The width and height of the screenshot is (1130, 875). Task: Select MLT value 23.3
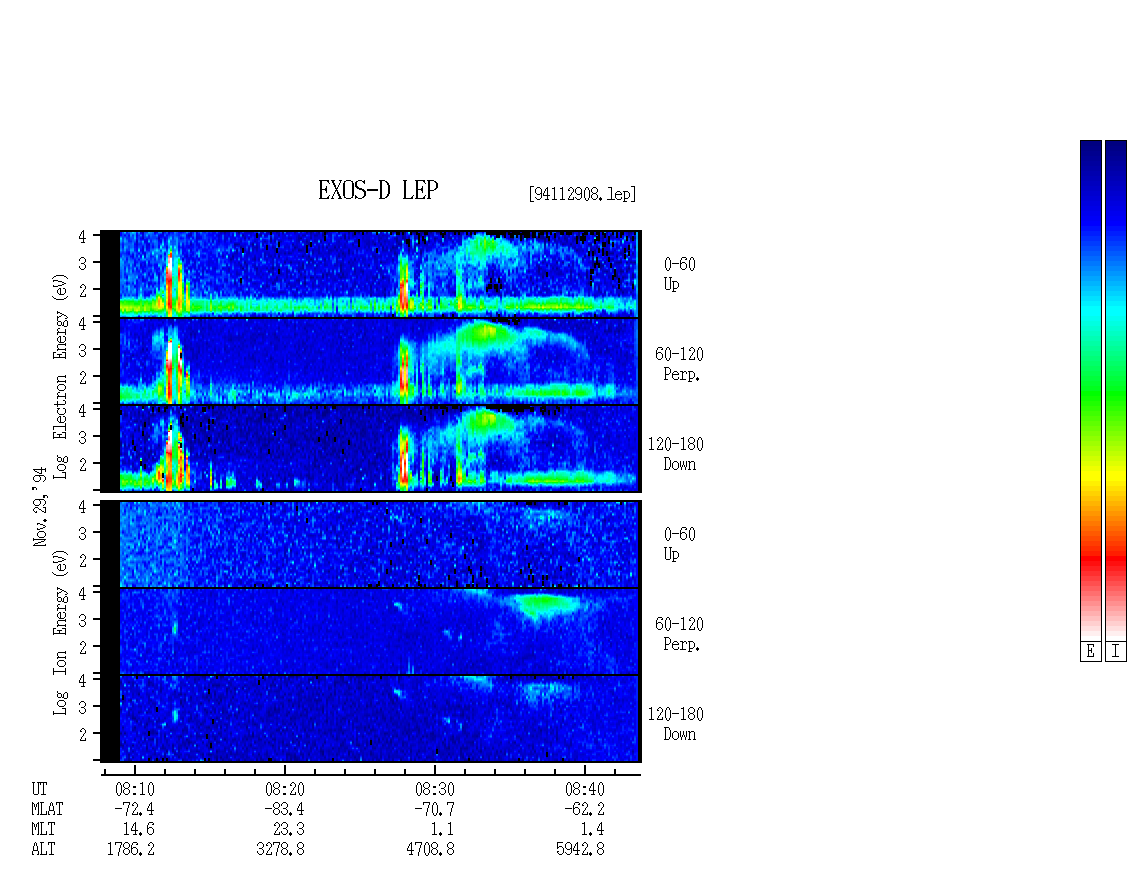[288, 829]
